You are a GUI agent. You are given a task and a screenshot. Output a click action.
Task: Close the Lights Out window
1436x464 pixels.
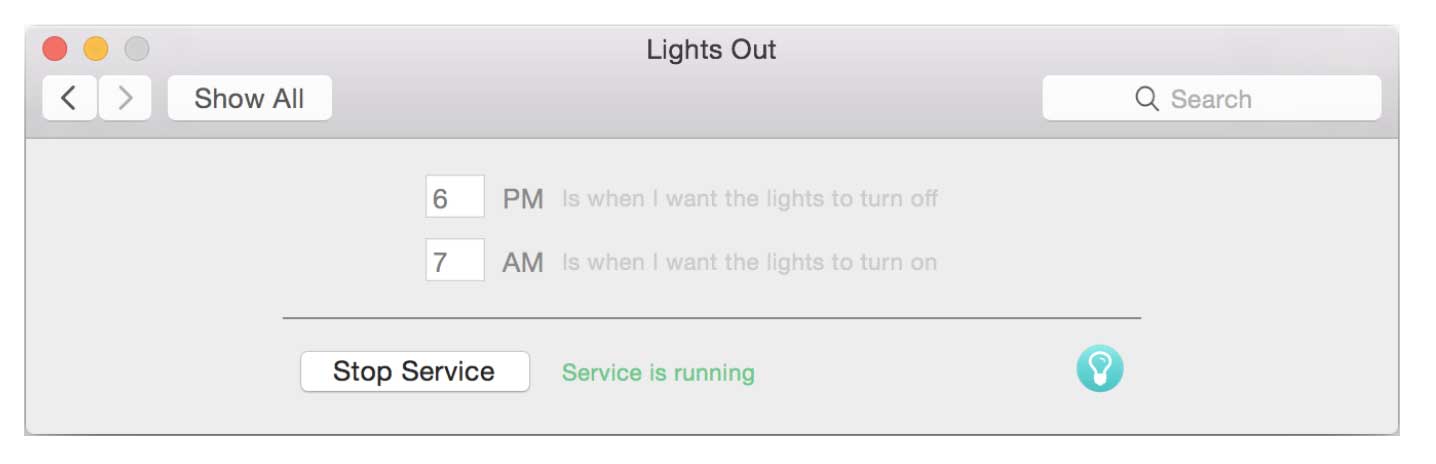[55, 48]
